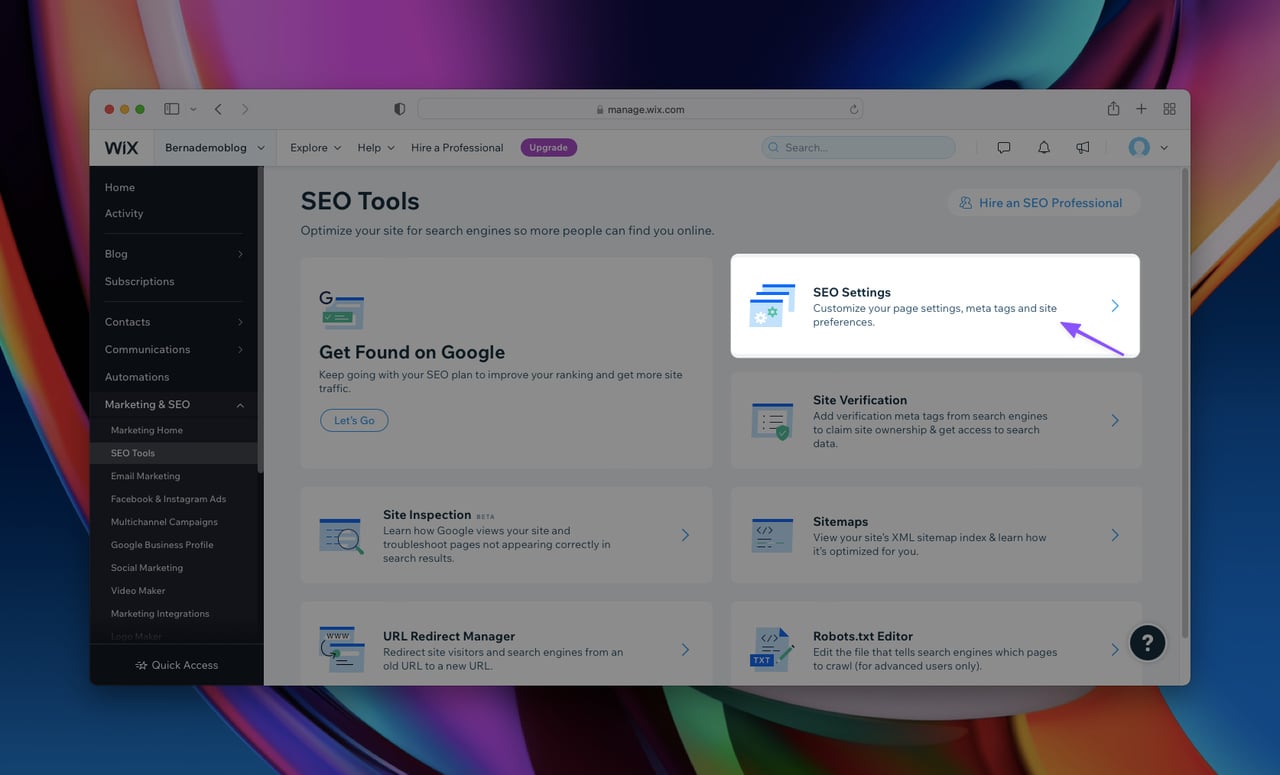Screen dimensions: 1280x775
Task: Open the Explore dropdown menu
Action: [316, 148]
